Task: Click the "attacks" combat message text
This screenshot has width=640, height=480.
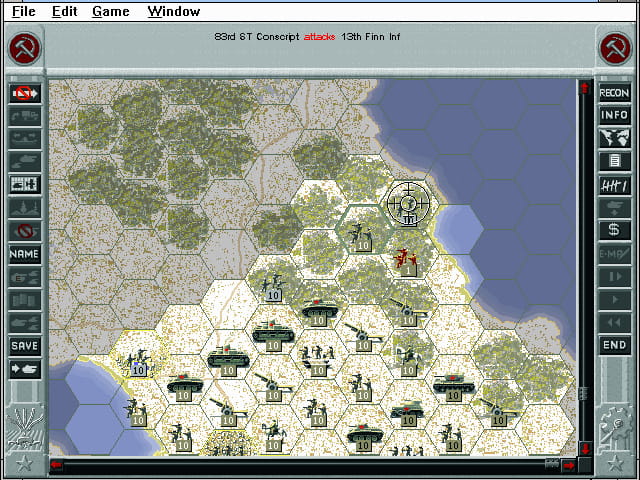Action: [320, 37]
